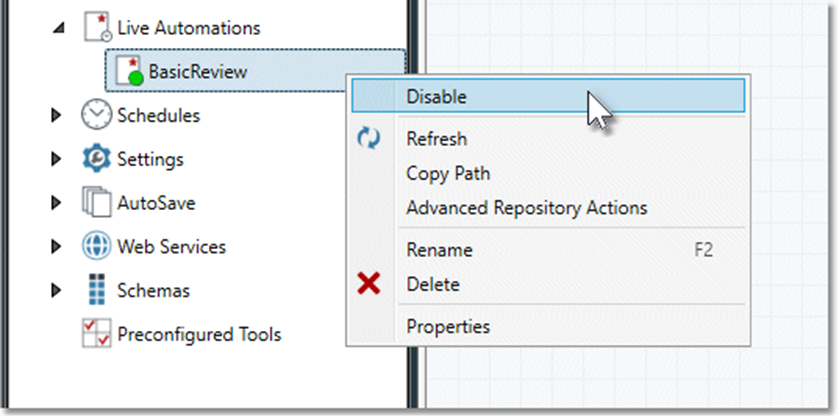The width and height of the screenshot is (839, 419).
Task: Open Advanced Repository Actions menu entry
Action: (526, 208)
